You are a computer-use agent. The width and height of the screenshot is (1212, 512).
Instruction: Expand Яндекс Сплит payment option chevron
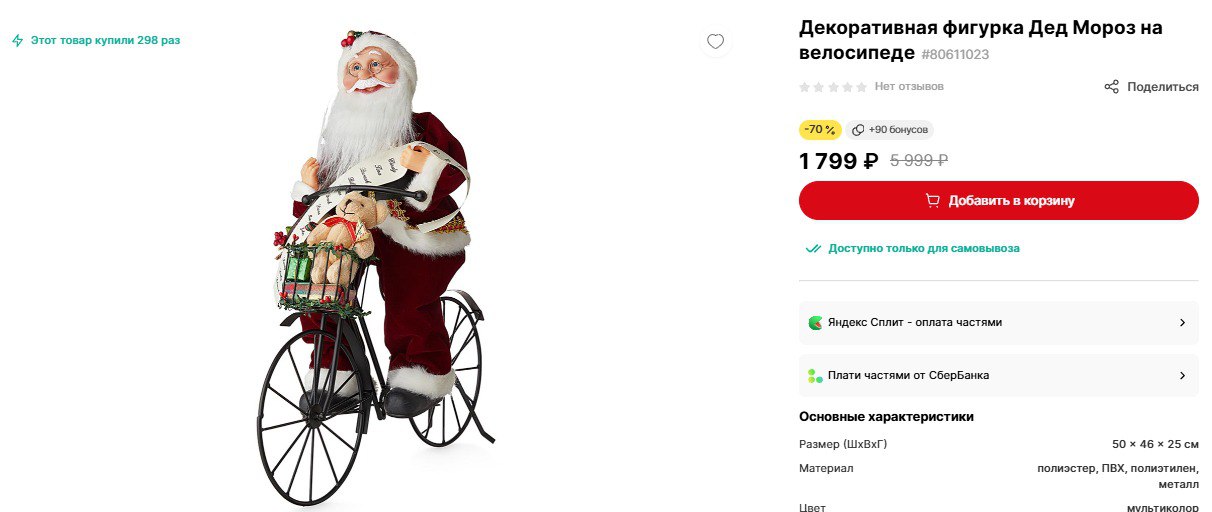pos(1182,323)
